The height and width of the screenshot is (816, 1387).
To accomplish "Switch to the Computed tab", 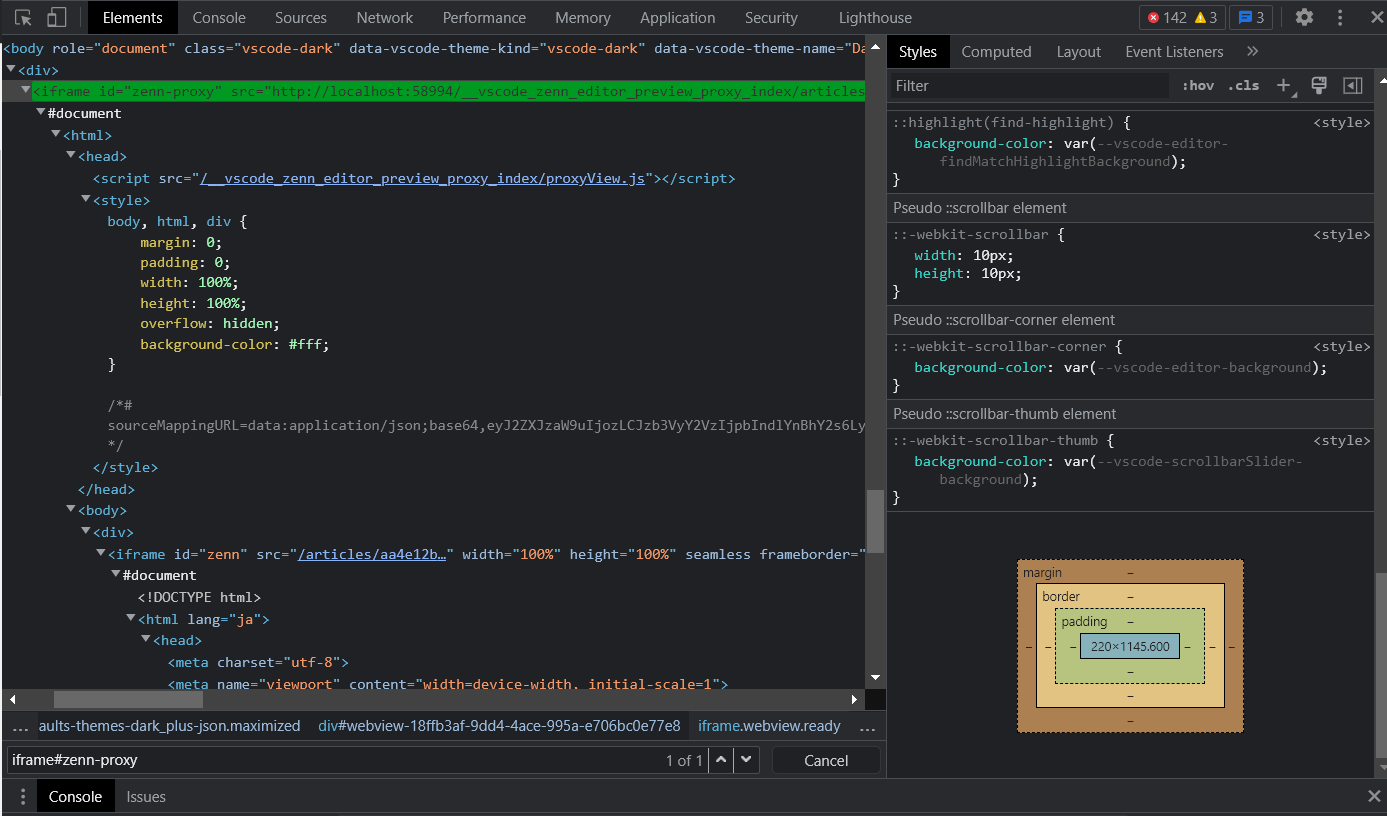I will (996, 51).
